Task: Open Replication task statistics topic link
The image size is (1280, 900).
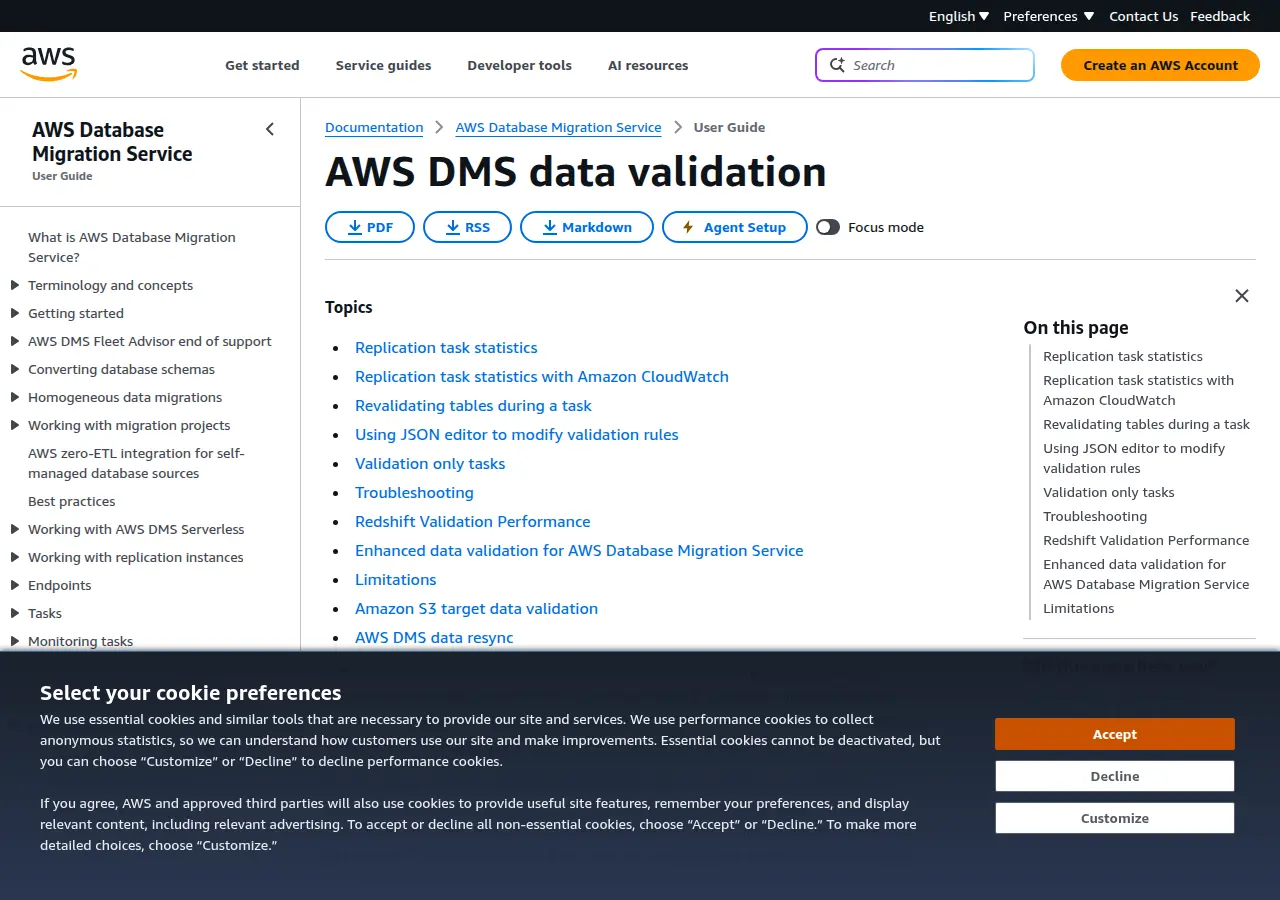Action: [x=446, y=347]
